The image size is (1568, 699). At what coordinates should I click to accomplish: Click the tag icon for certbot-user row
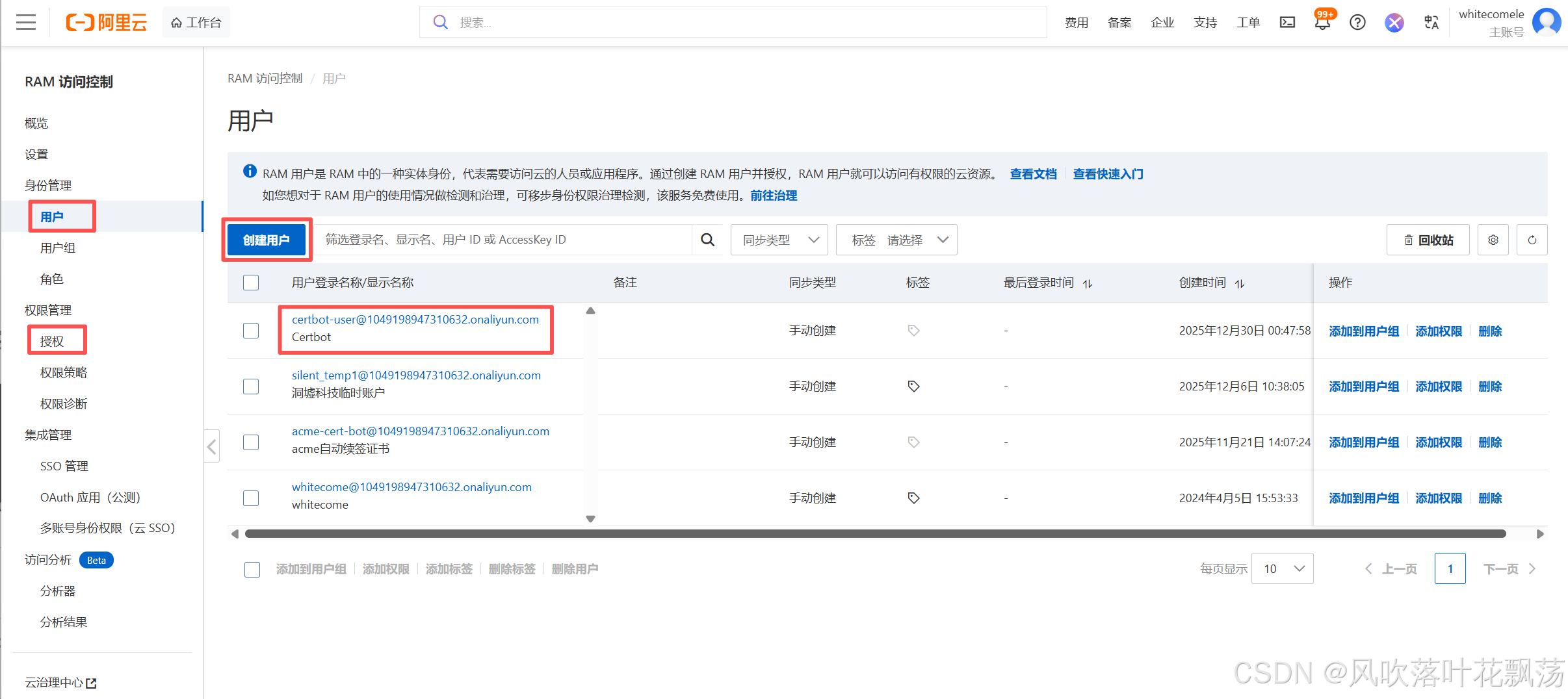pyautogui.click(x=913, y=331)
